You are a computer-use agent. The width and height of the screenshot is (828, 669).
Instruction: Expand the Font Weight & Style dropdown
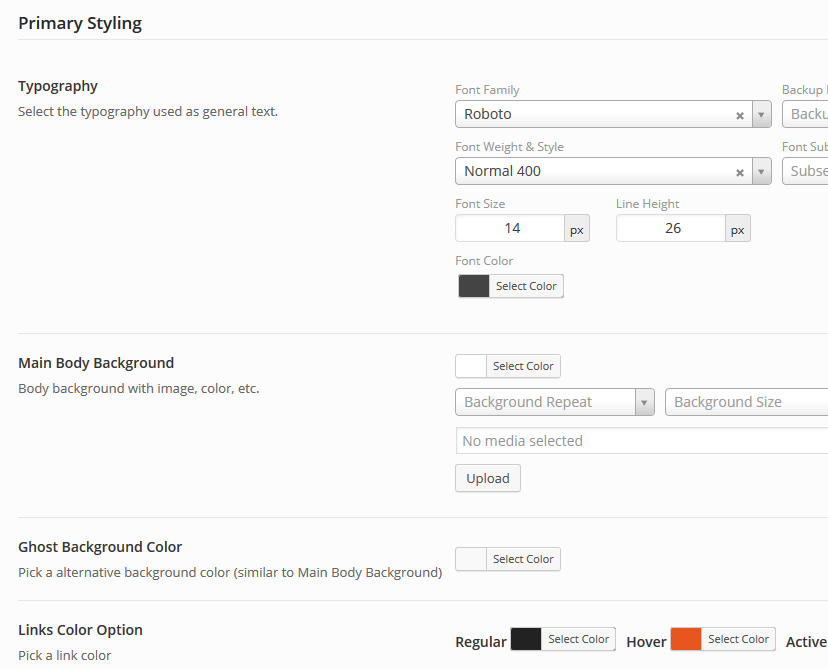click(x=761, y=172)
